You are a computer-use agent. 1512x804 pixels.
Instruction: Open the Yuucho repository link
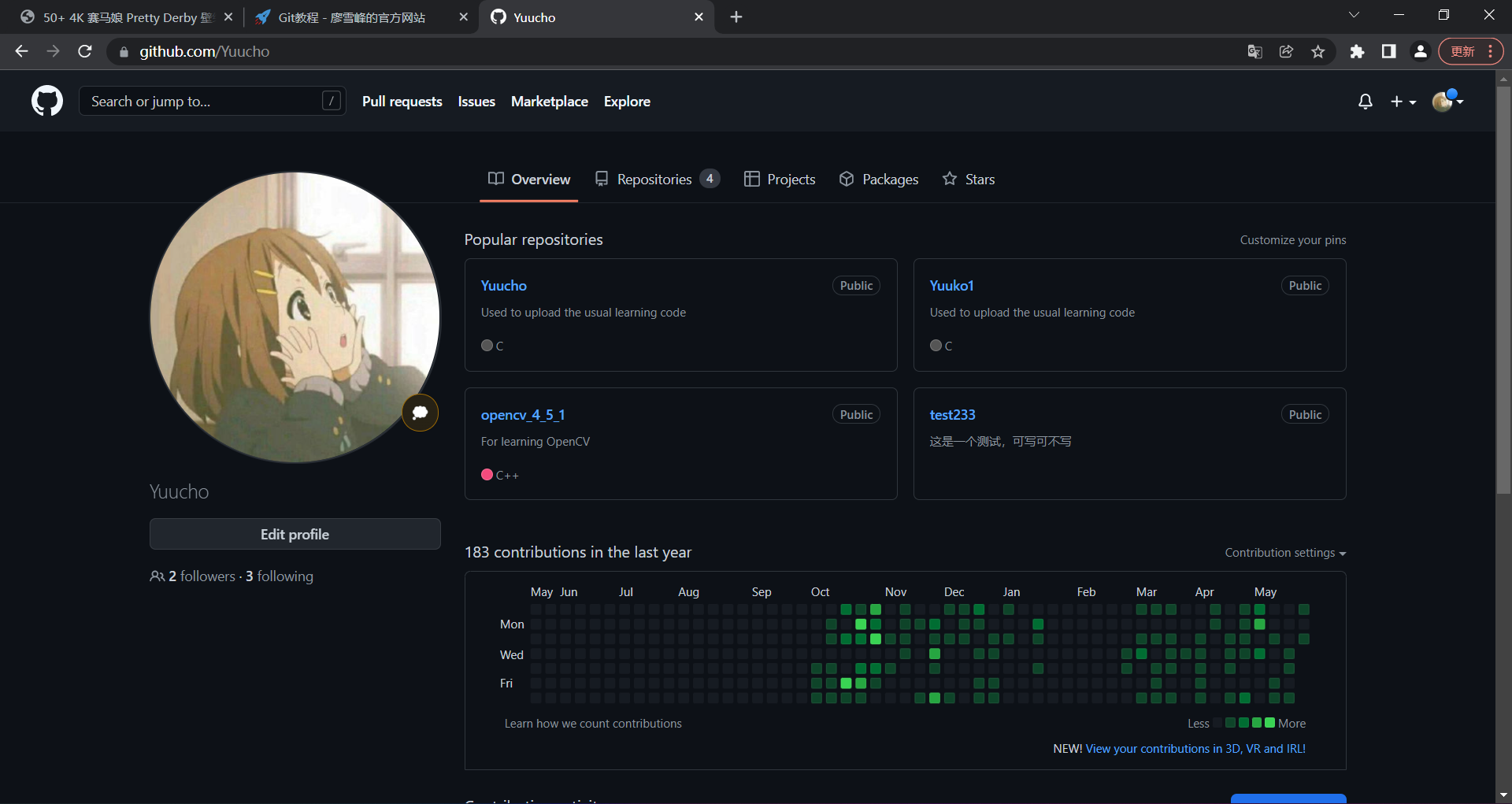[x=504, y=286]
